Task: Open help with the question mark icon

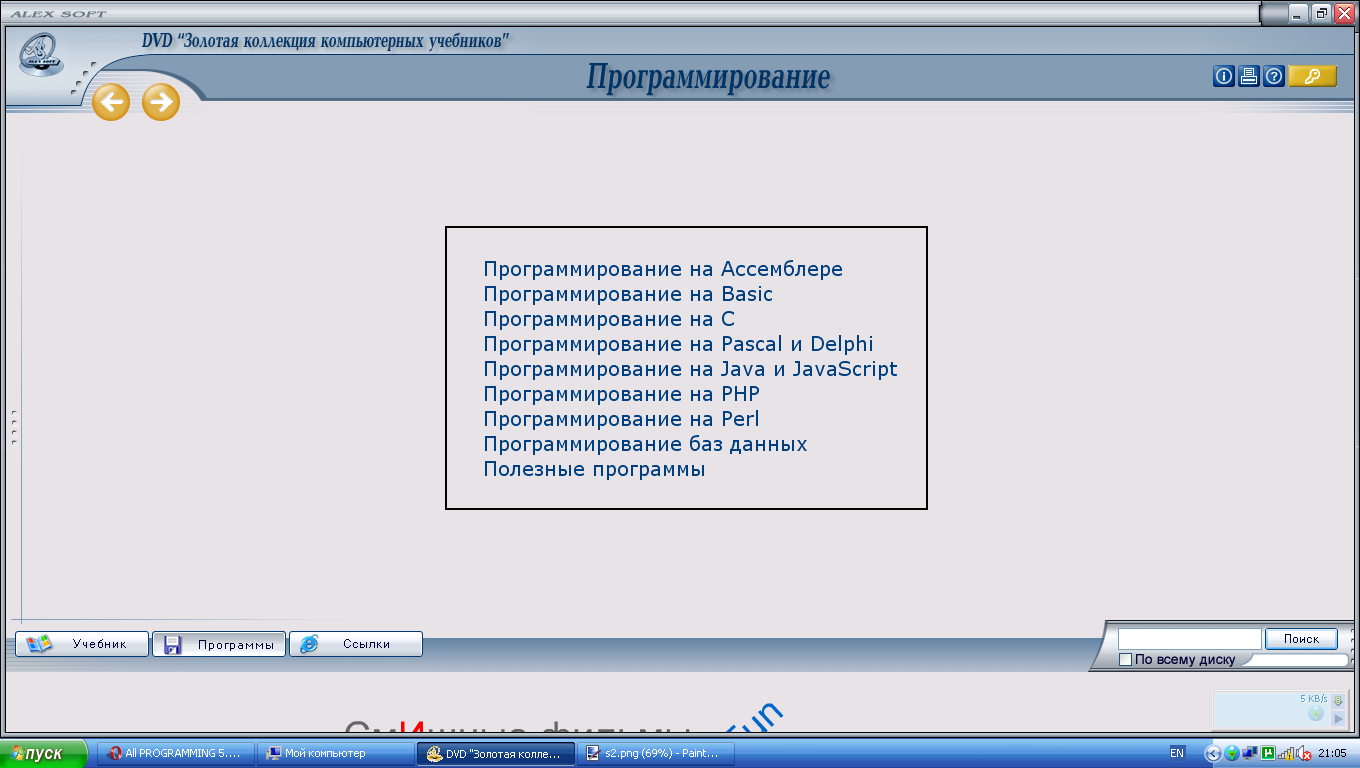Action: 1273,77
